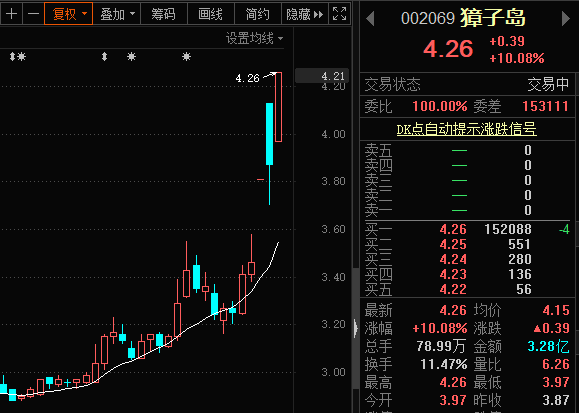Select the 画线 drawing tool
This screenshot has width=579, height=413.
pos(210,14)
